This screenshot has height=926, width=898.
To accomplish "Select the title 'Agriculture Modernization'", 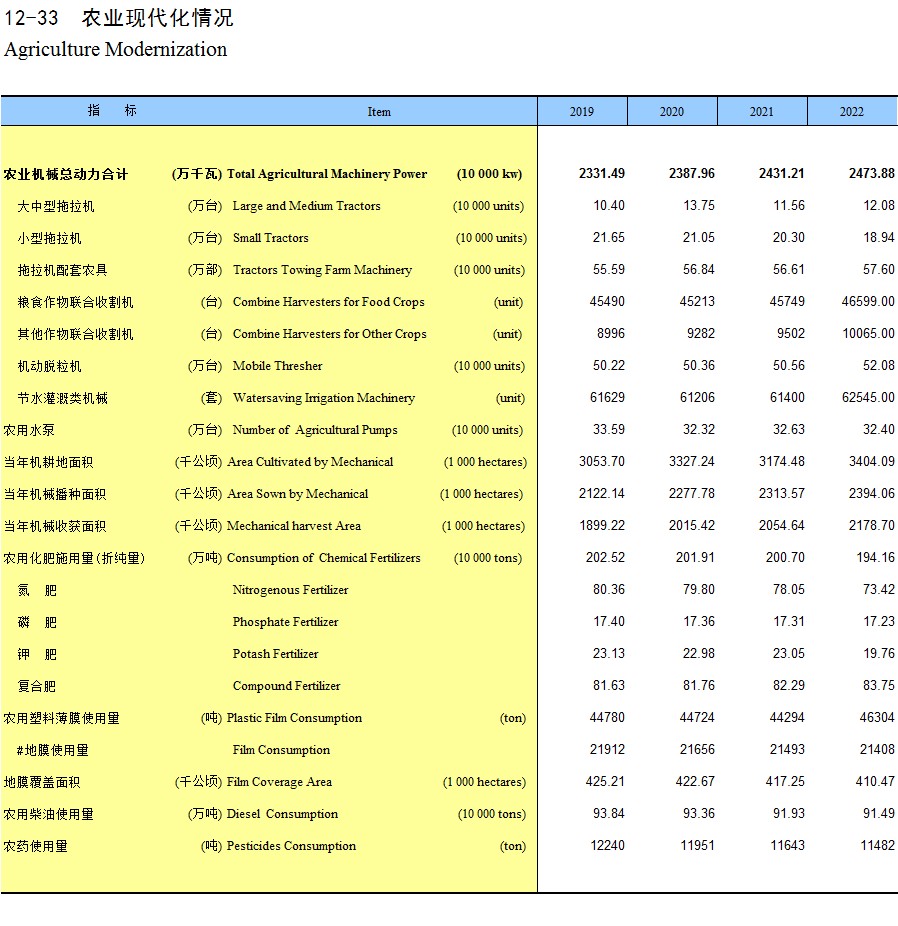I will pos(116,49).
